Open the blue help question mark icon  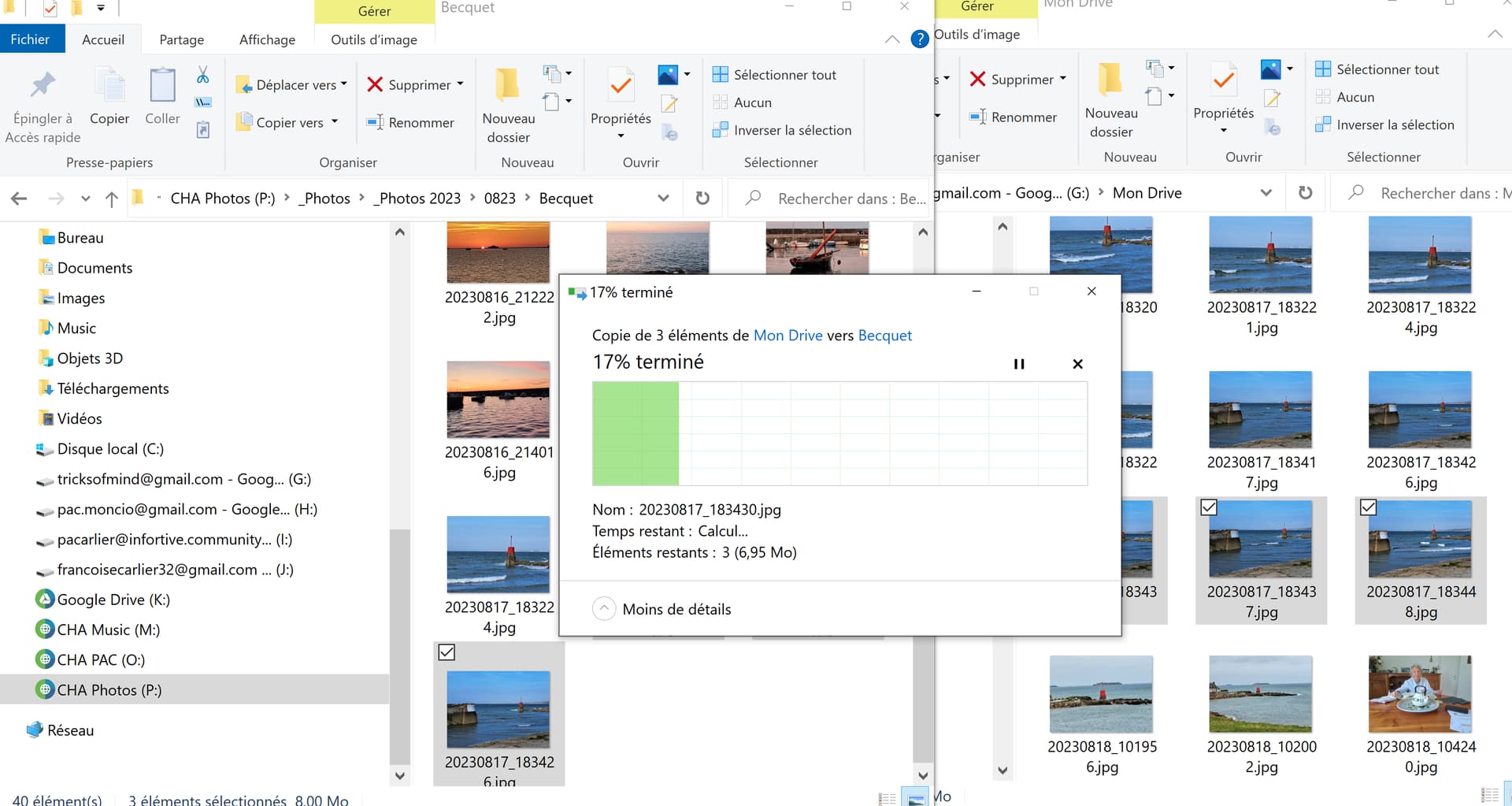coord(919,39)
